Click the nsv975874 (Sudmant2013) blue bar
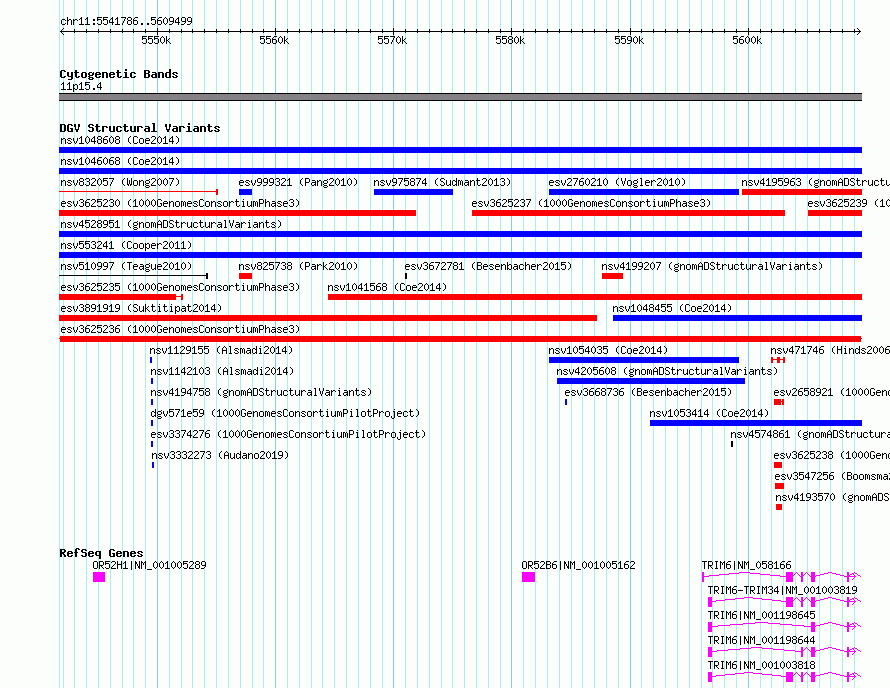This screenshot has width=890, height=688. 413,192
